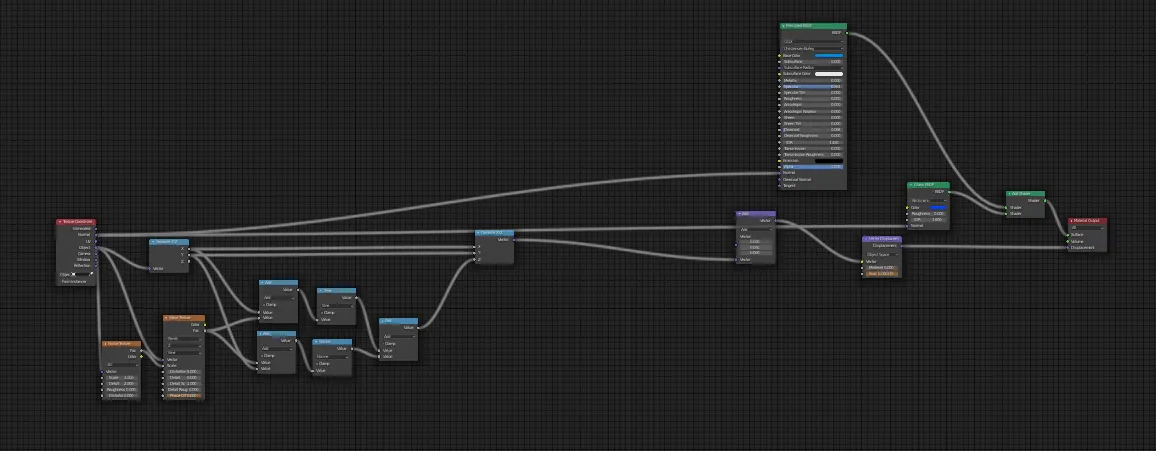
Task: Collapse the Principled BSDF node
Action: tap(783, 26)
